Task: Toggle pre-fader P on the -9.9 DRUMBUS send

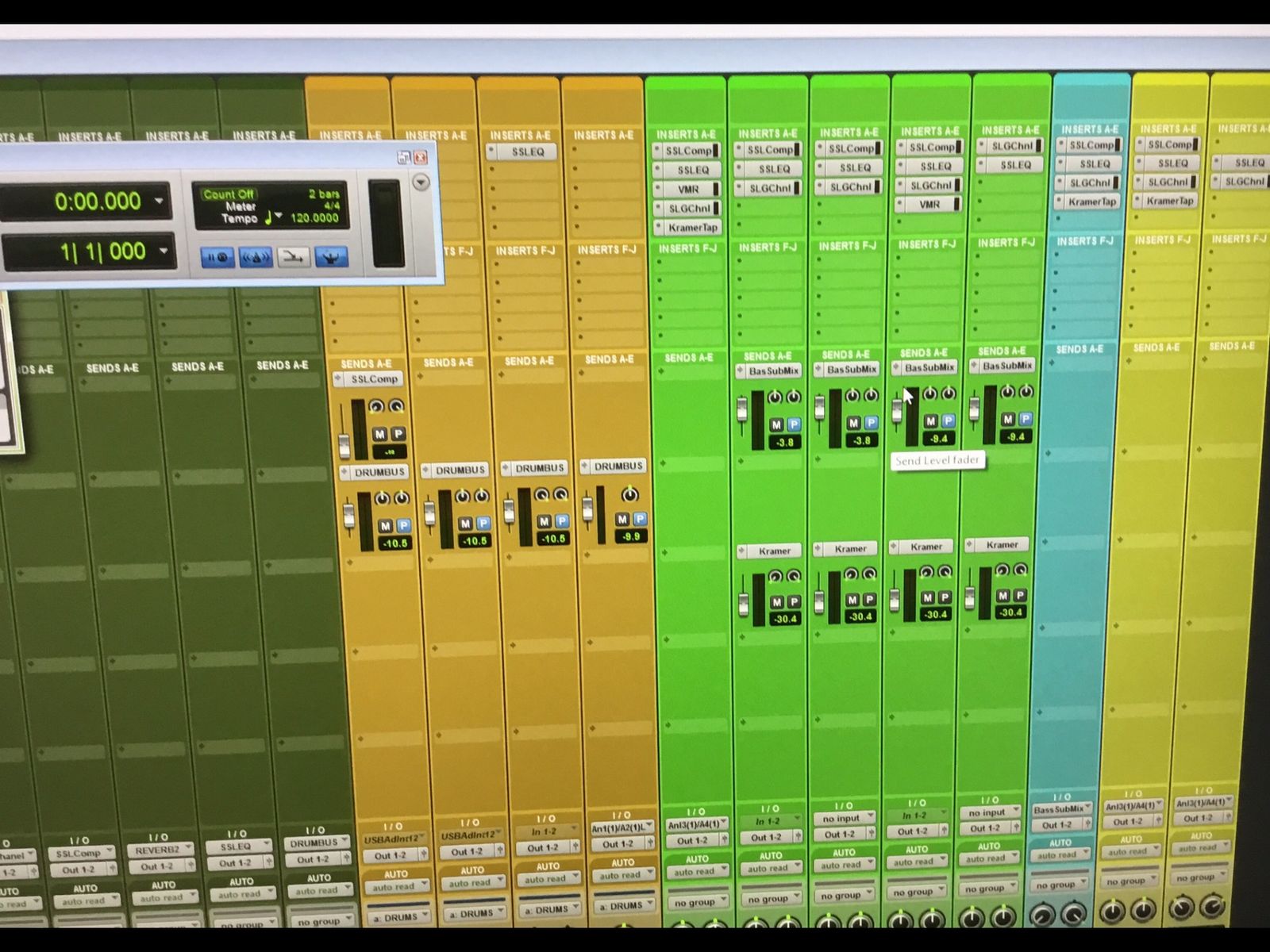Action: click(x=639, y=519)
